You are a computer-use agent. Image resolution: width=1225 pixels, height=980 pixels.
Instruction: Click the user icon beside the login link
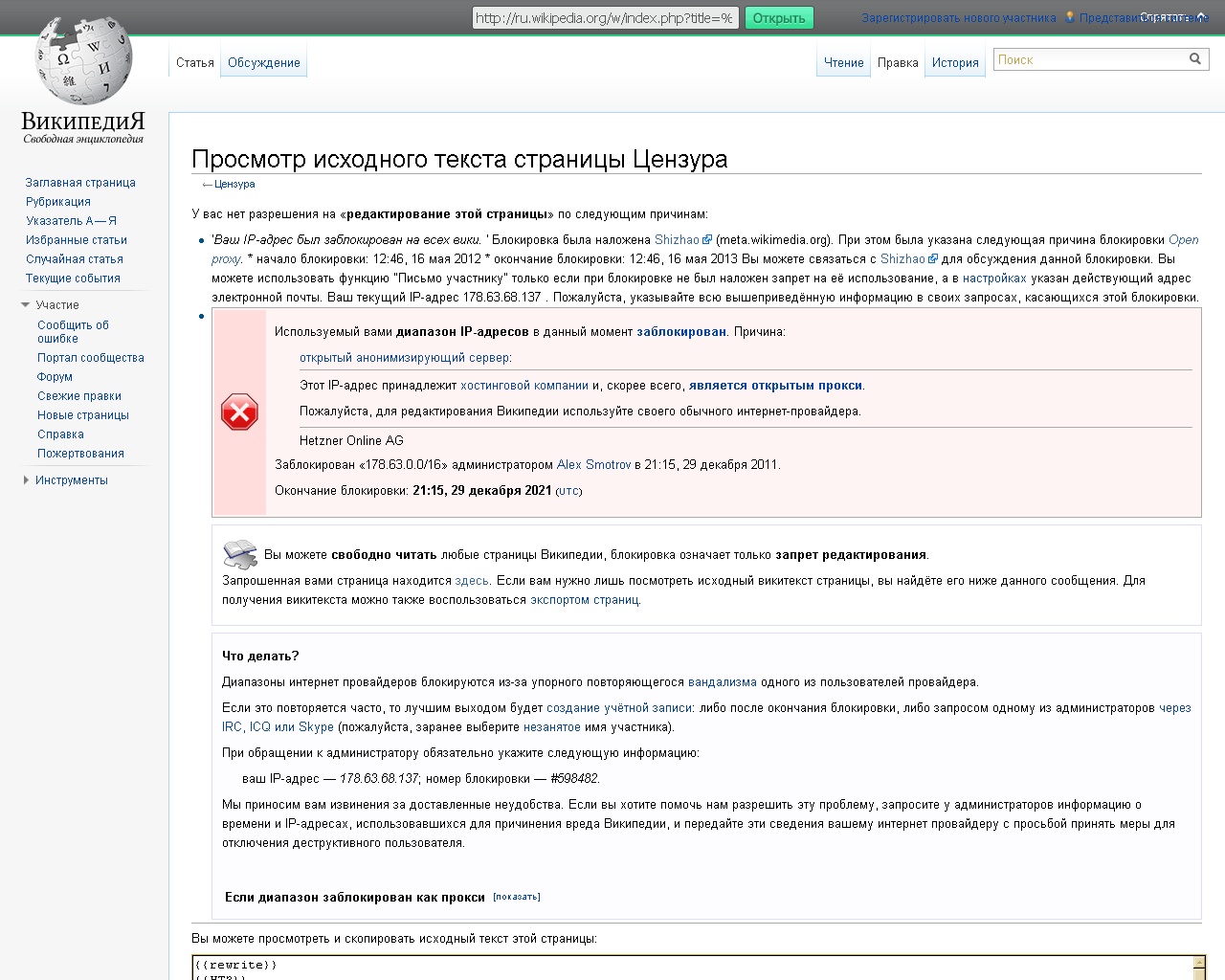1070,17
